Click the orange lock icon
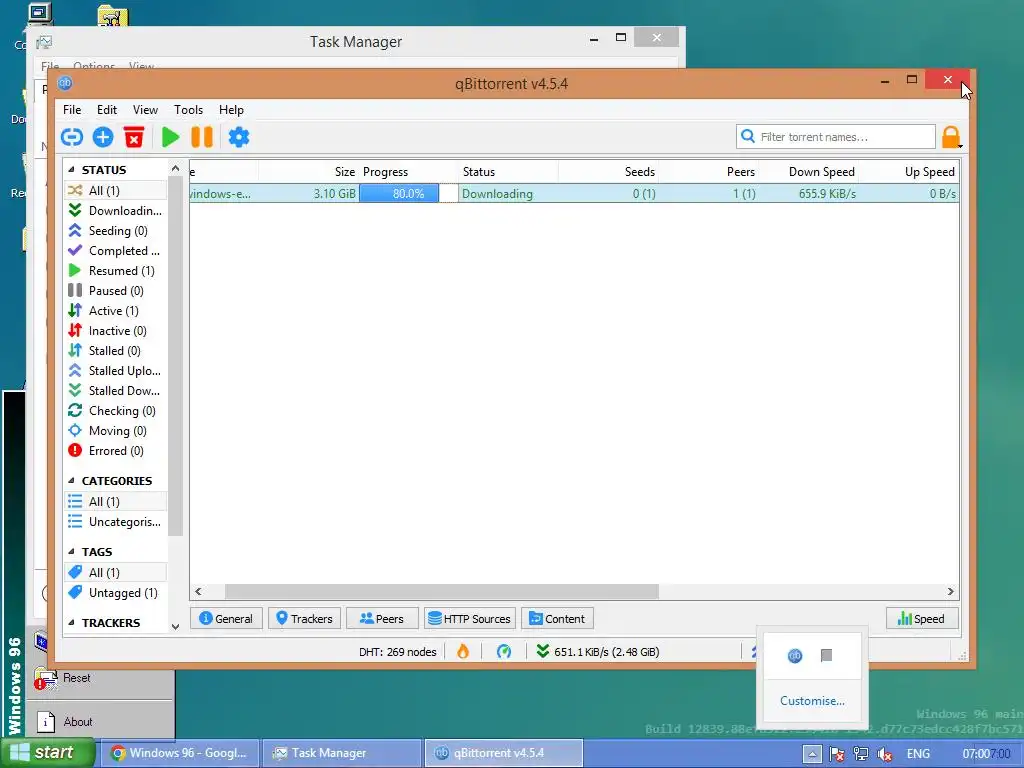The height and width of the screenshot is (768, 1024). point(951,137)
